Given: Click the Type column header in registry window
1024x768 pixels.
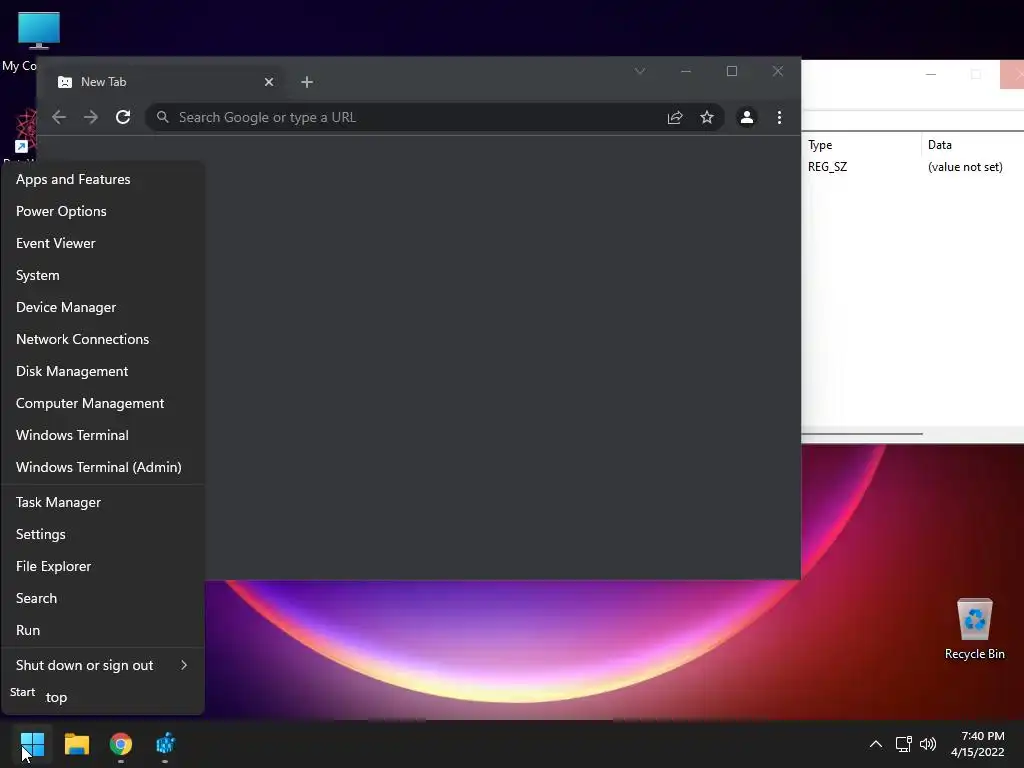Looking at the screenshot, I should click(x=861, y=145).
